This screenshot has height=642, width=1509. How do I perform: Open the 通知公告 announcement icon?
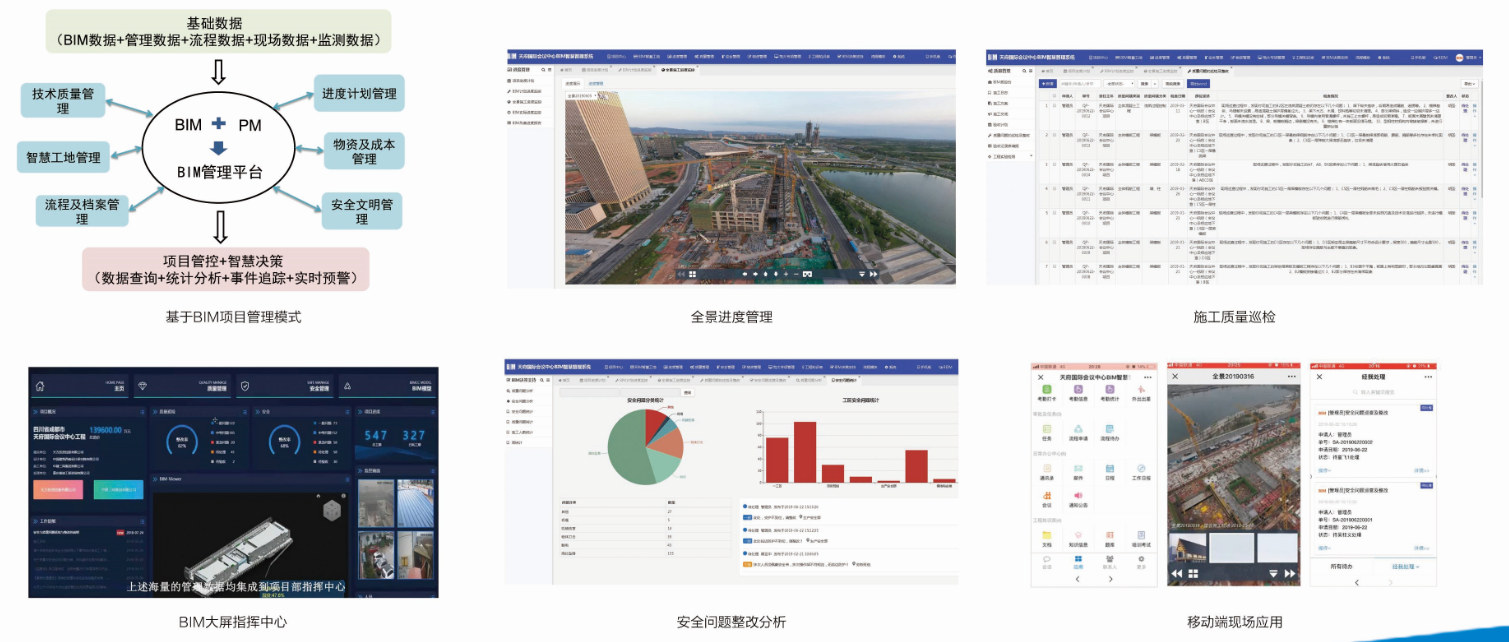1078,498
